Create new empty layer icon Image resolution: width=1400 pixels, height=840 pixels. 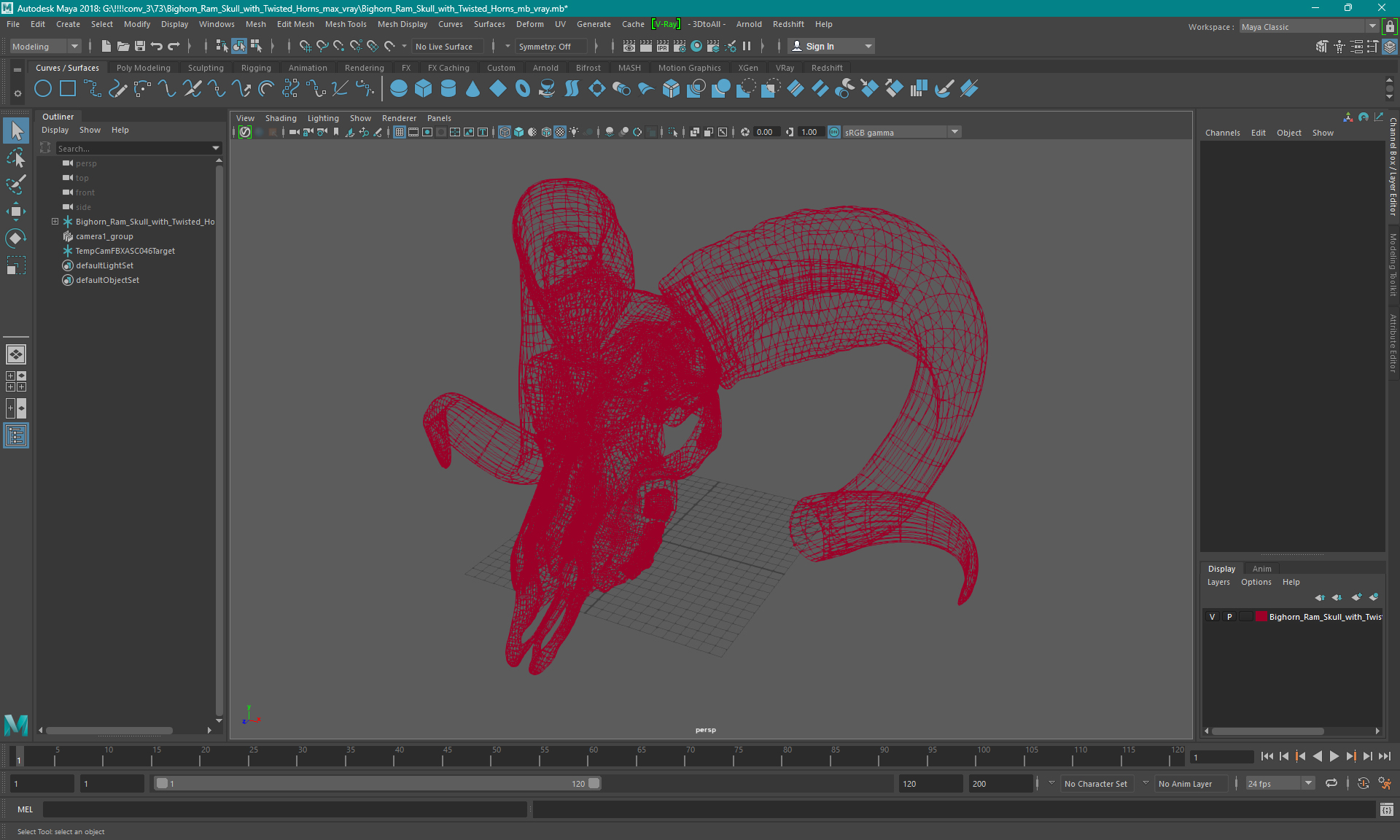[1356, 597]
